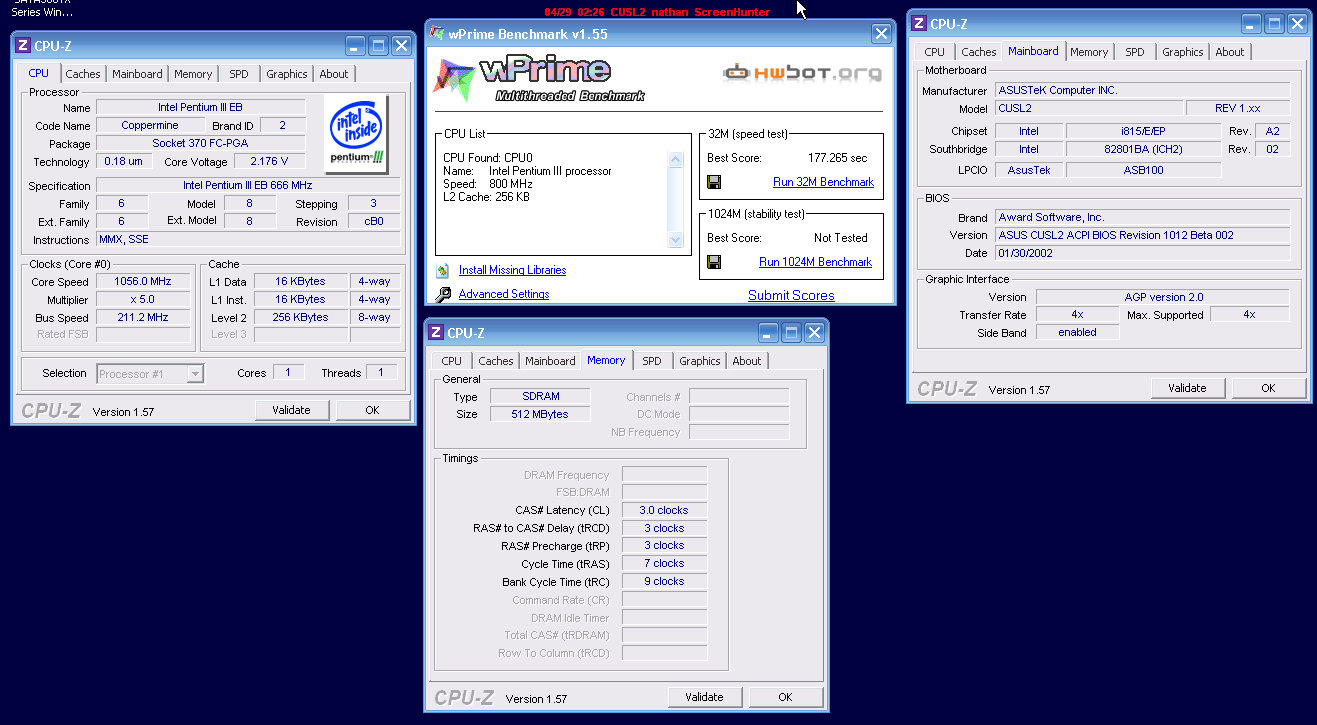Viewport: 1317px width, 725px height.
Task: Open the Memory tab in the CPU window
Action: (x=193, y=74)
